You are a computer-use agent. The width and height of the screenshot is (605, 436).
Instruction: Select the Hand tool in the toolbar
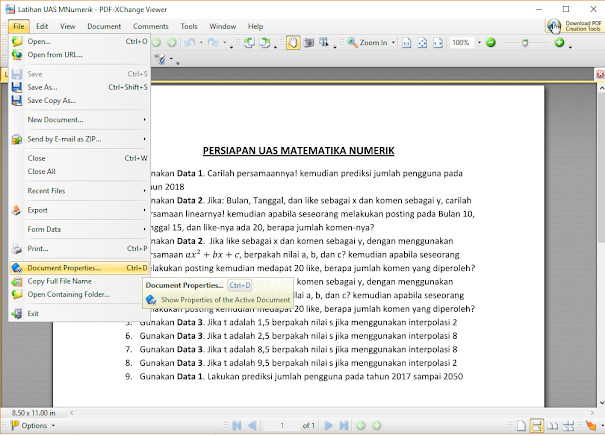(293, 42)
